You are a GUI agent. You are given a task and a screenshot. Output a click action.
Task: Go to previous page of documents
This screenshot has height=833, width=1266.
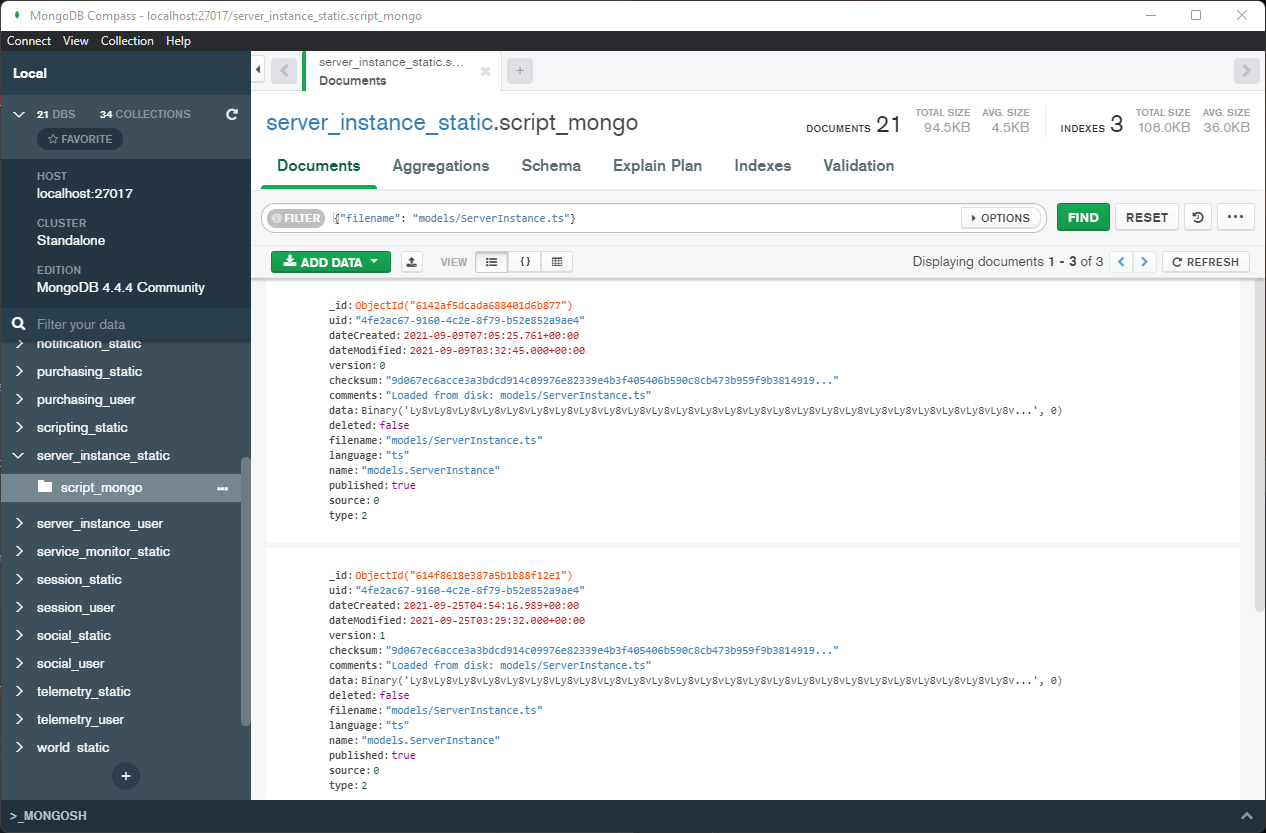point(1122,262)
